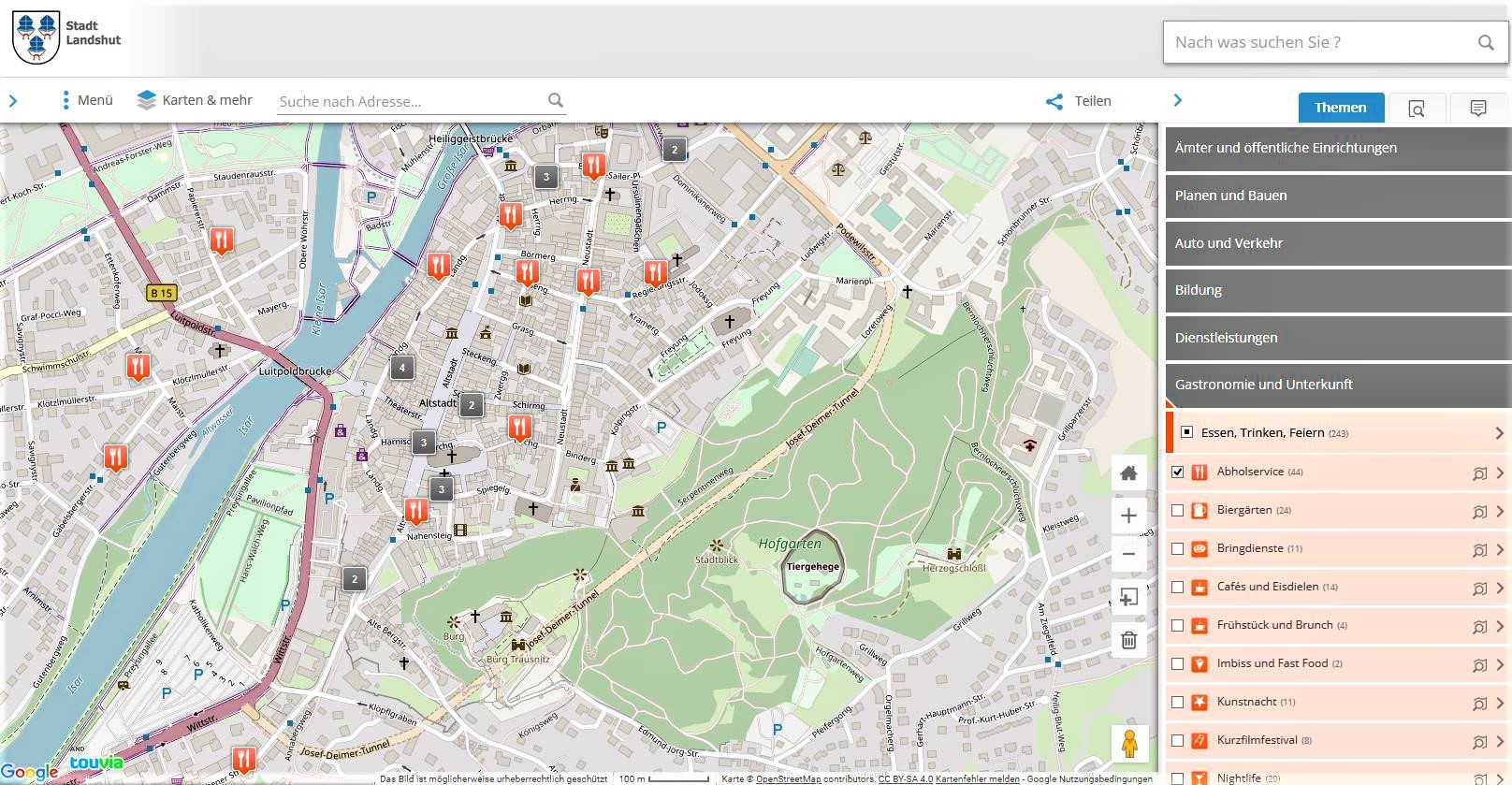
Task: Zoom to Abholservice results icon
Action: coord(1479,473)
